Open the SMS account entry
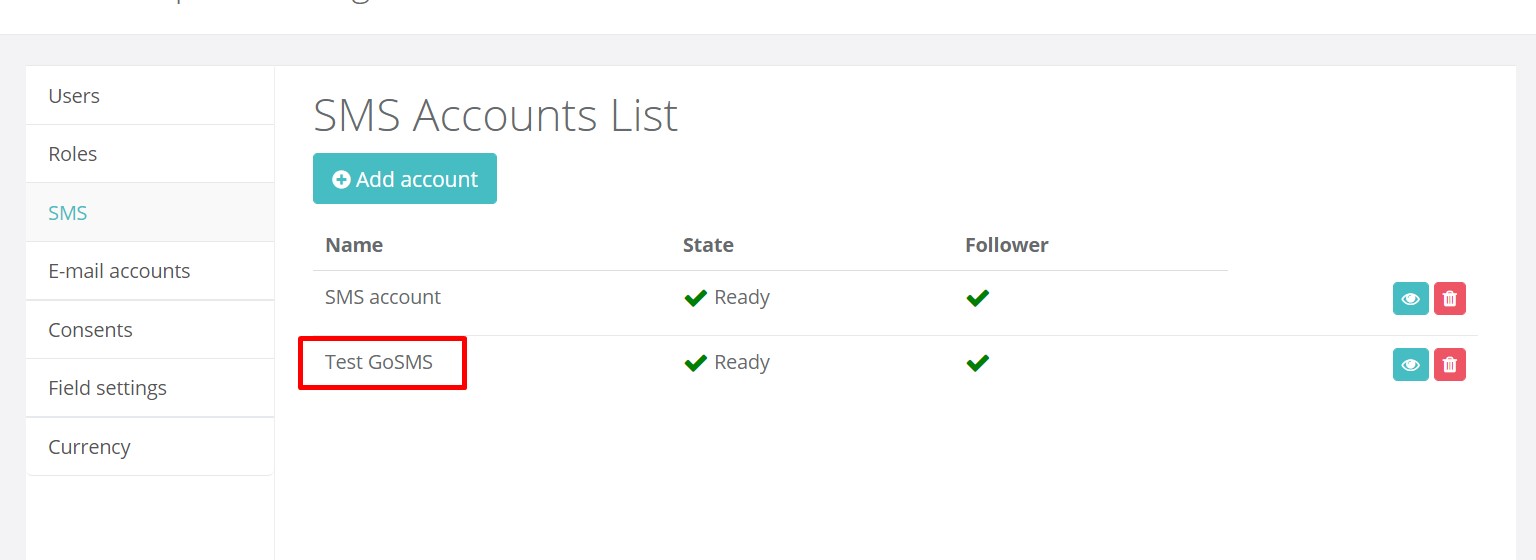Screen dimensions: 1536x560 383,297
